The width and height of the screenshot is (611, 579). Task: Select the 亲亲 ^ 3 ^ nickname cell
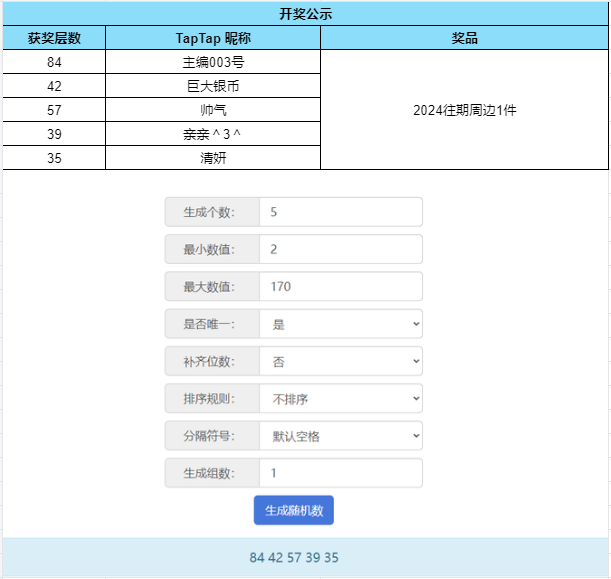(x=213, y=134)
